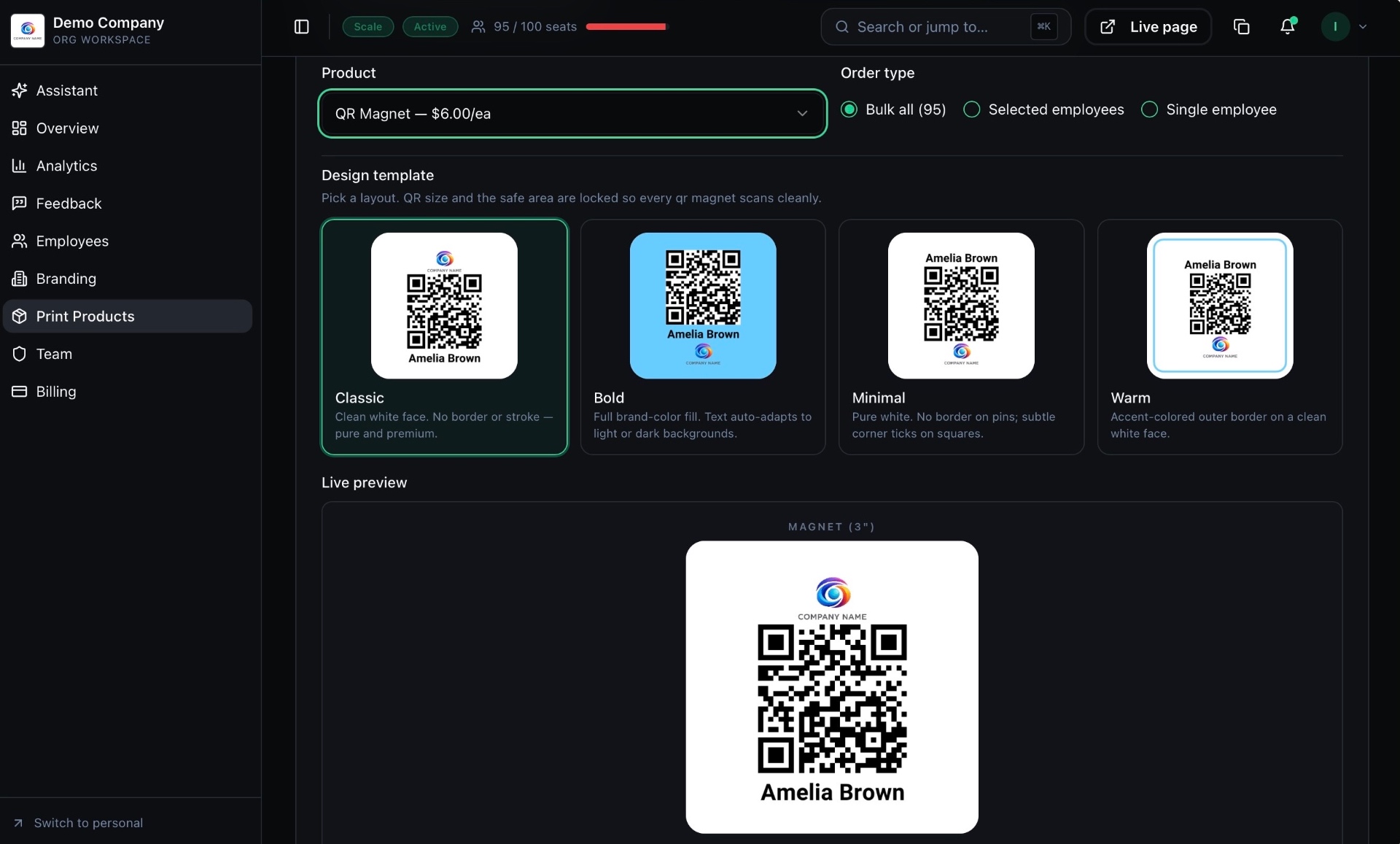1400x844 pixels.
Task: Click the red seats usage bar
Action: (626, 27)
